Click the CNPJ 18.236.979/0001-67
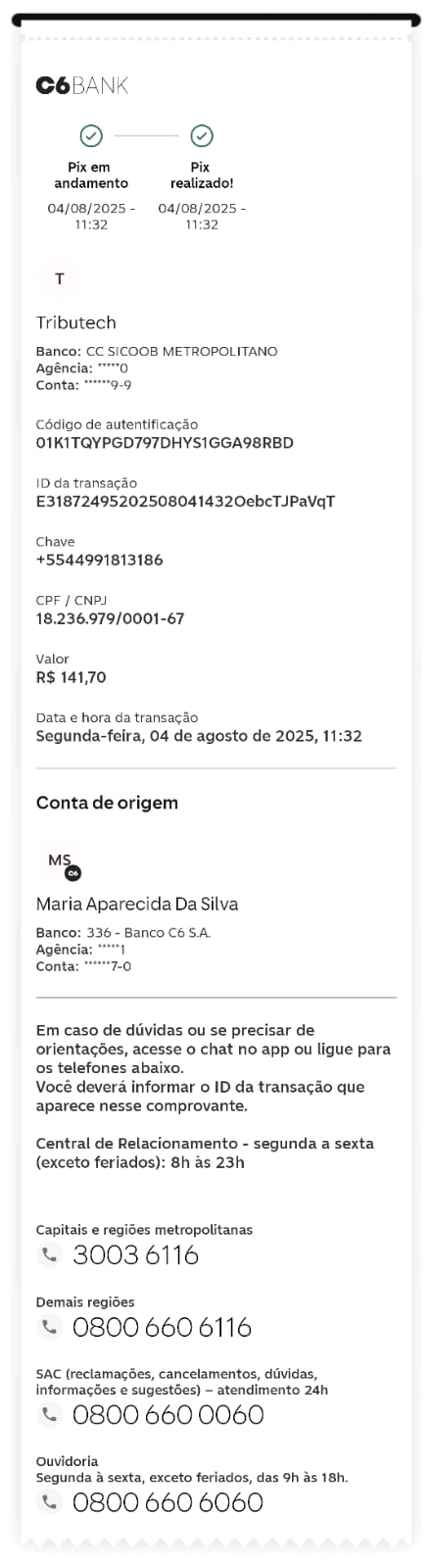 point(111,618)
